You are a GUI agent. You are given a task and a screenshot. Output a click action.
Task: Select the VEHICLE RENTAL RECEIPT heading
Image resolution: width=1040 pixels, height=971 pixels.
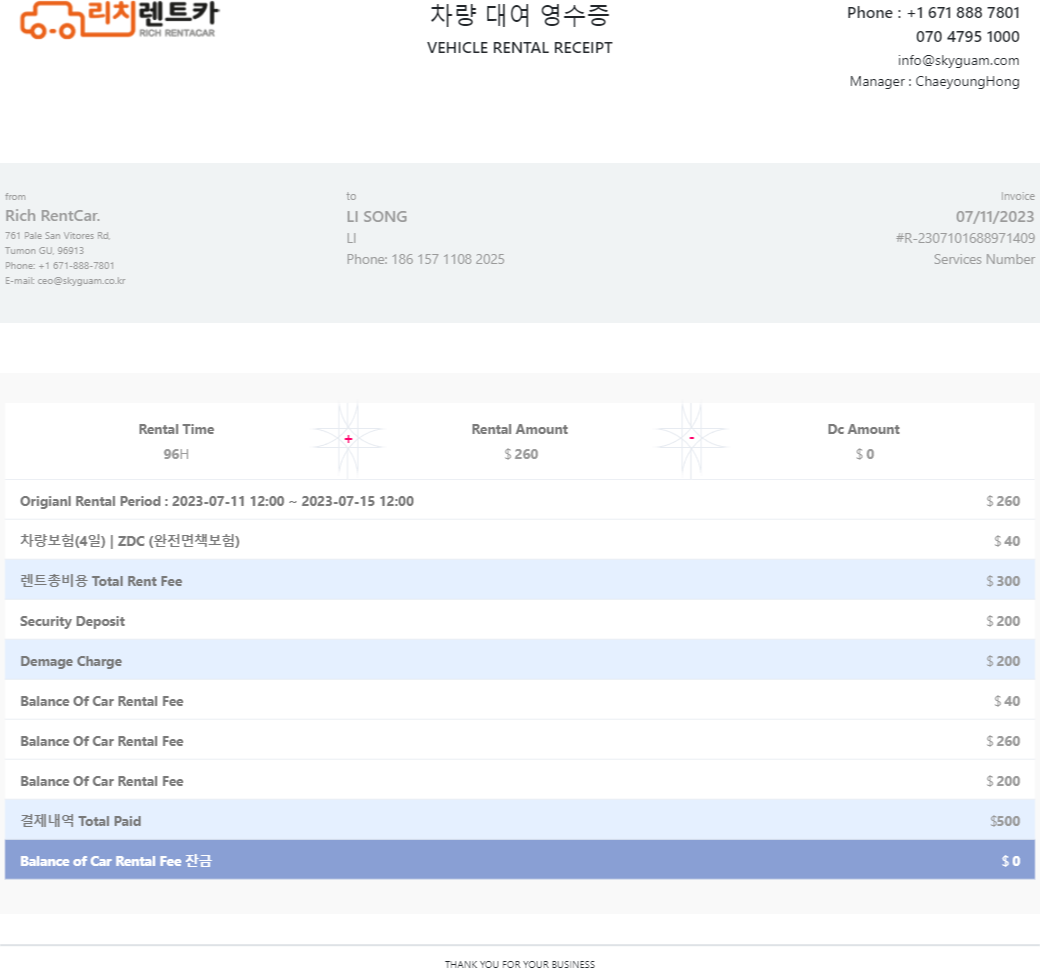click(519, 48)
